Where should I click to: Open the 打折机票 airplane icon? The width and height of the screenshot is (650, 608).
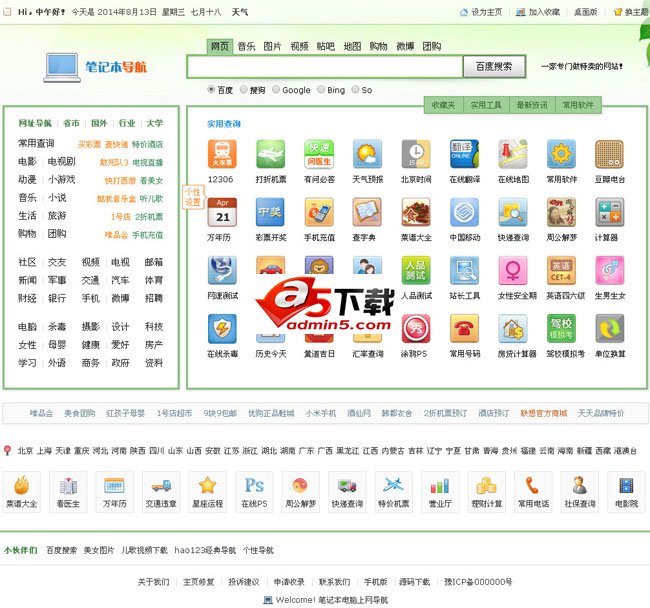(x=271, y=154)
